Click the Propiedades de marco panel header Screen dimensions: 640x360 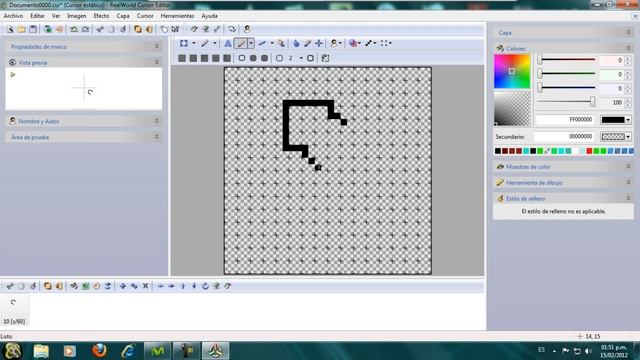(x=84, y=47)
